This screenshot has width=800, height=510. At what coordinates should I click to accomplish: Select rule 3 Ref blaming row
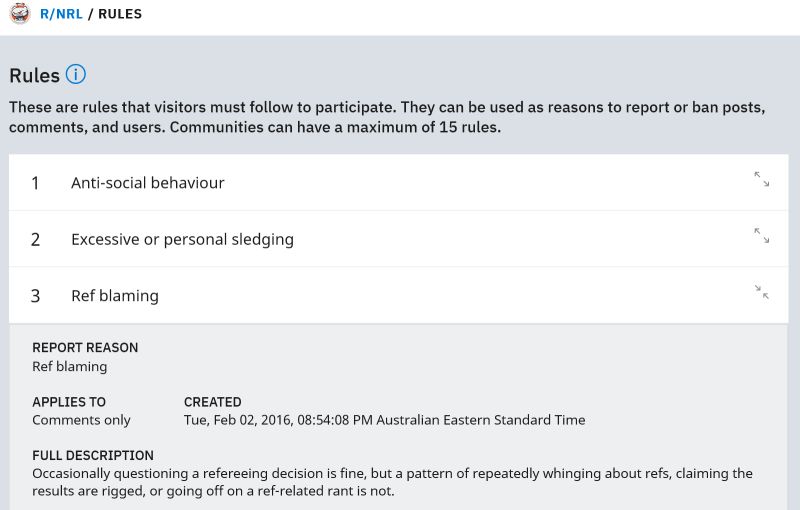(398, 295)
